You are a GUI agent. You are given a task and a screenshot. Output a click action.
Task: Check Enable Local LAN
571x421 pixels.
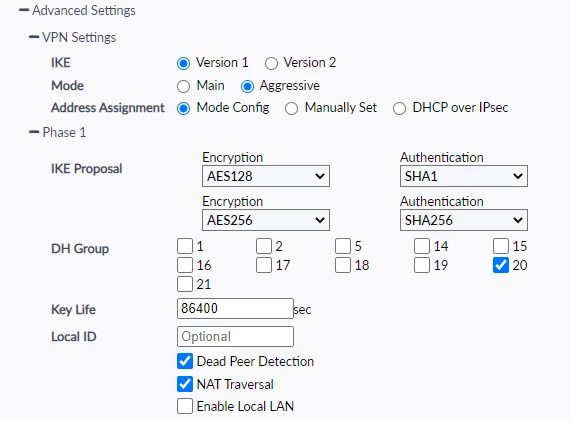coord(185,406)
